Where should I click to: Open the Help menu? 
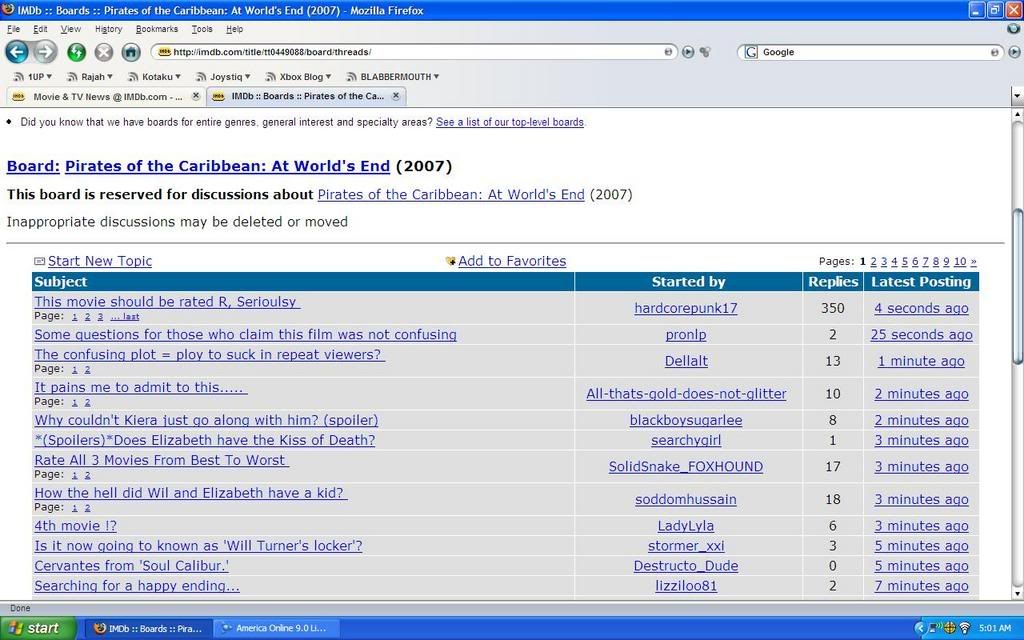[x=234, y=29]
